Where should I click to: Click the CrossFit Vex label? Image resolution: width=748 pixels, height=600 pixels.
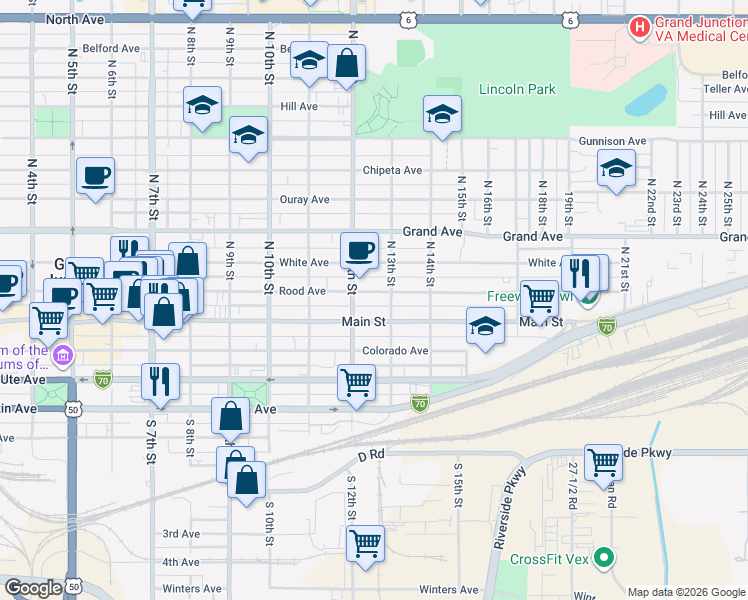(x=549, y=559)
